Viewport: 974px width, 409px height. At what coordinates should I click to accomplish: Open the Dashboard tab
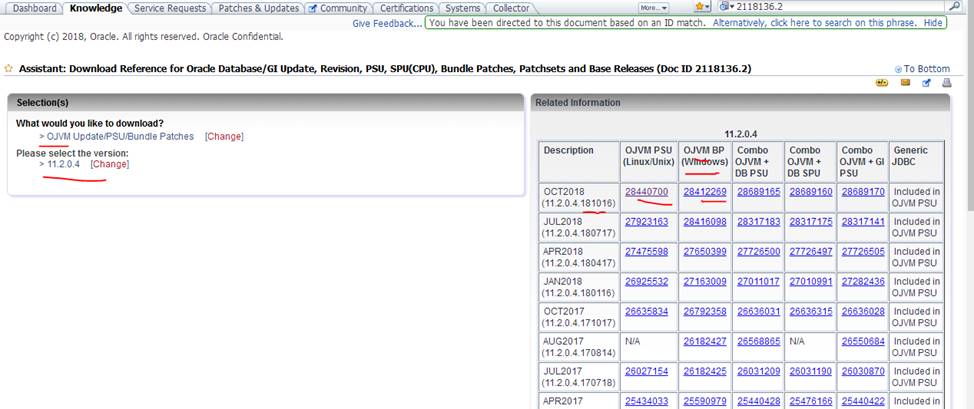(x=35, y=8)
